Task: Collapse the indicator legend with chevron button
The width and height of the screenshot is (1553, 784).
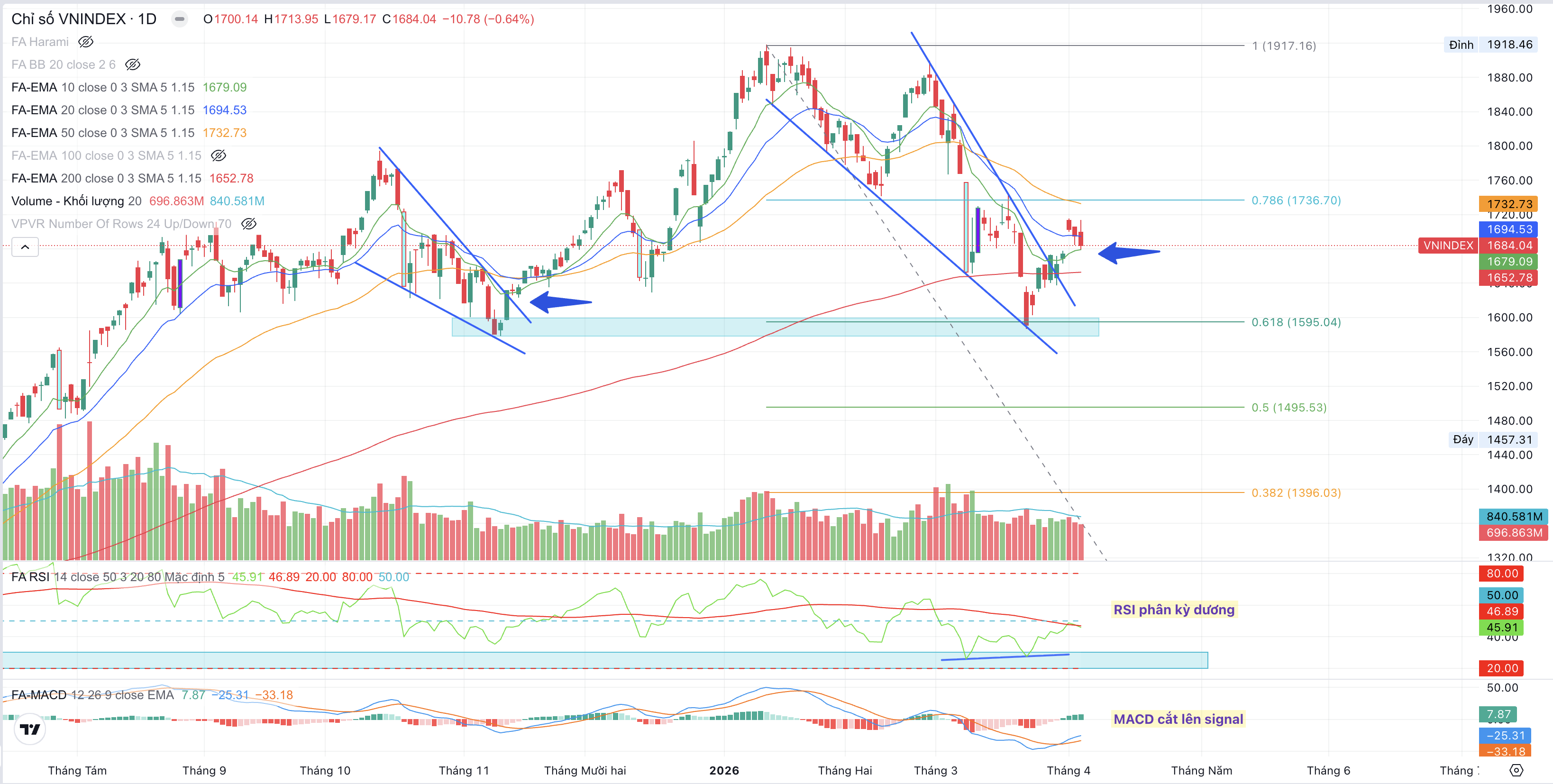Action: click(x=25, y=247)
